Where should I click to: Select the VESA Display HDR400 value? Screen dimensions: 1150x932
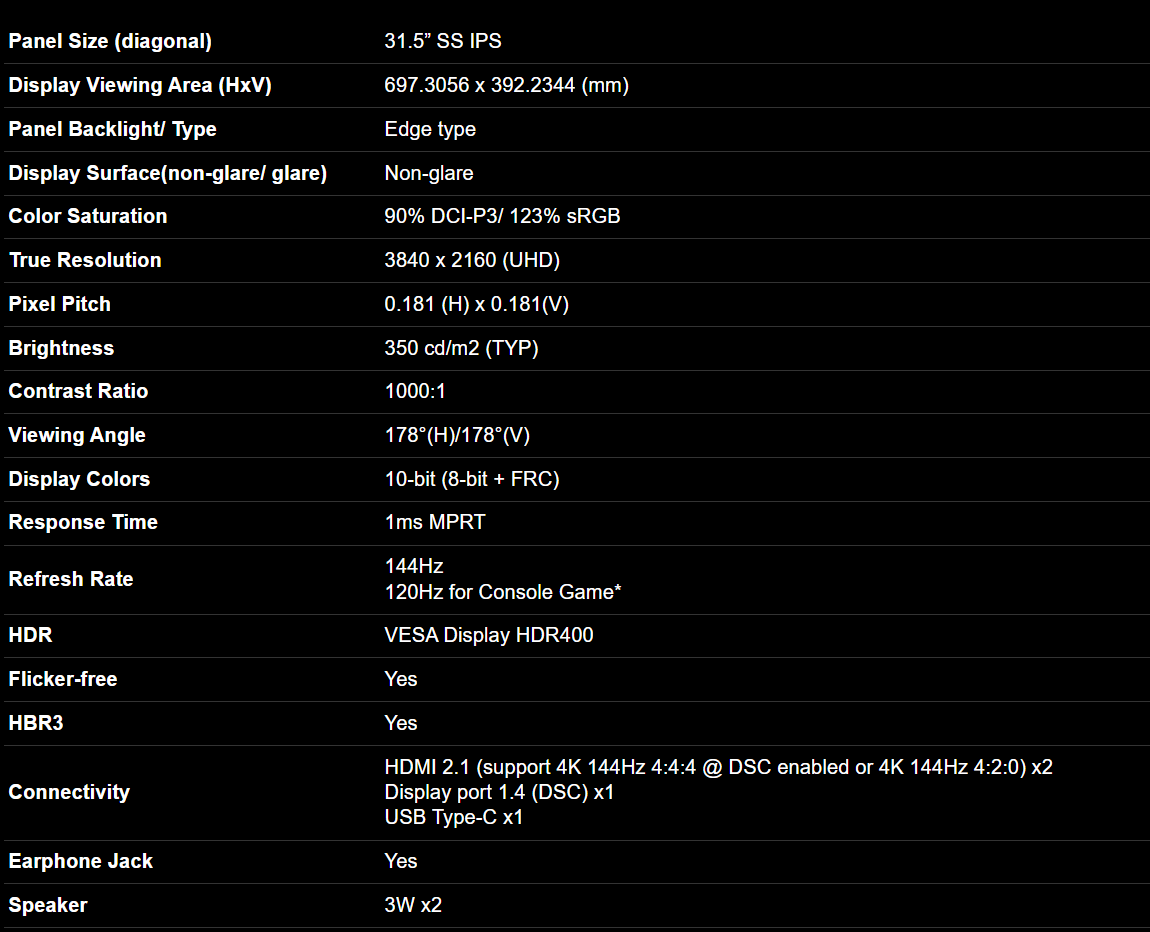coord(489,636)
